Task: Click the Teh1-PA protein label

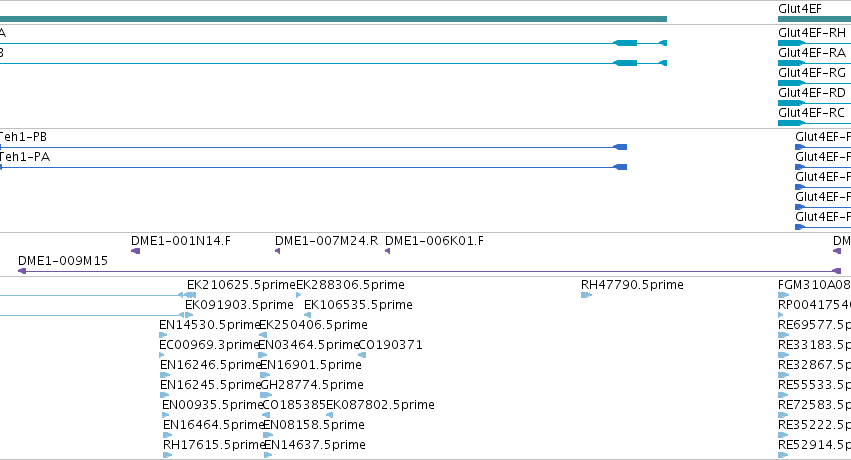Action: (24, 157)
